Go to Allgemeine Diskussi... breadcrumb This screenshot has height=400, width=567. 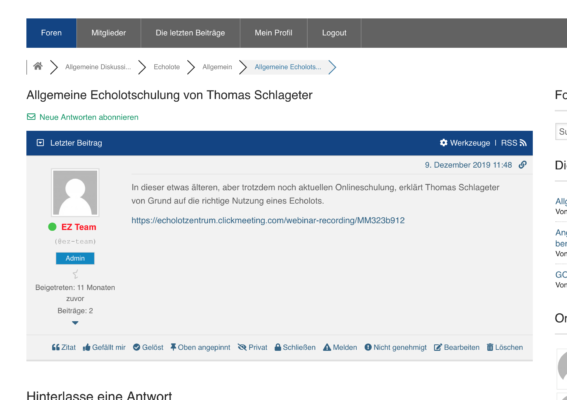pos(98,67)
